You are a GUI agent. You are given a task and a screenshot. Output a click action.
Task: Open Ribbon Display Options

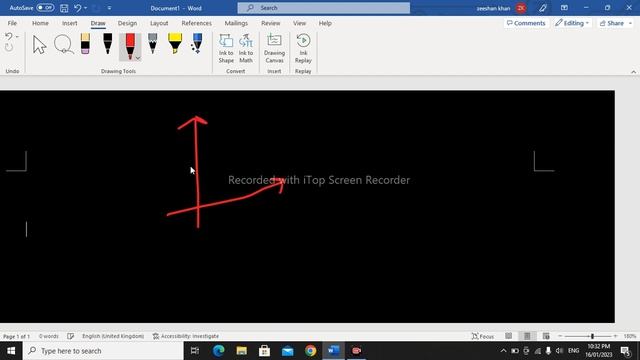564,8
